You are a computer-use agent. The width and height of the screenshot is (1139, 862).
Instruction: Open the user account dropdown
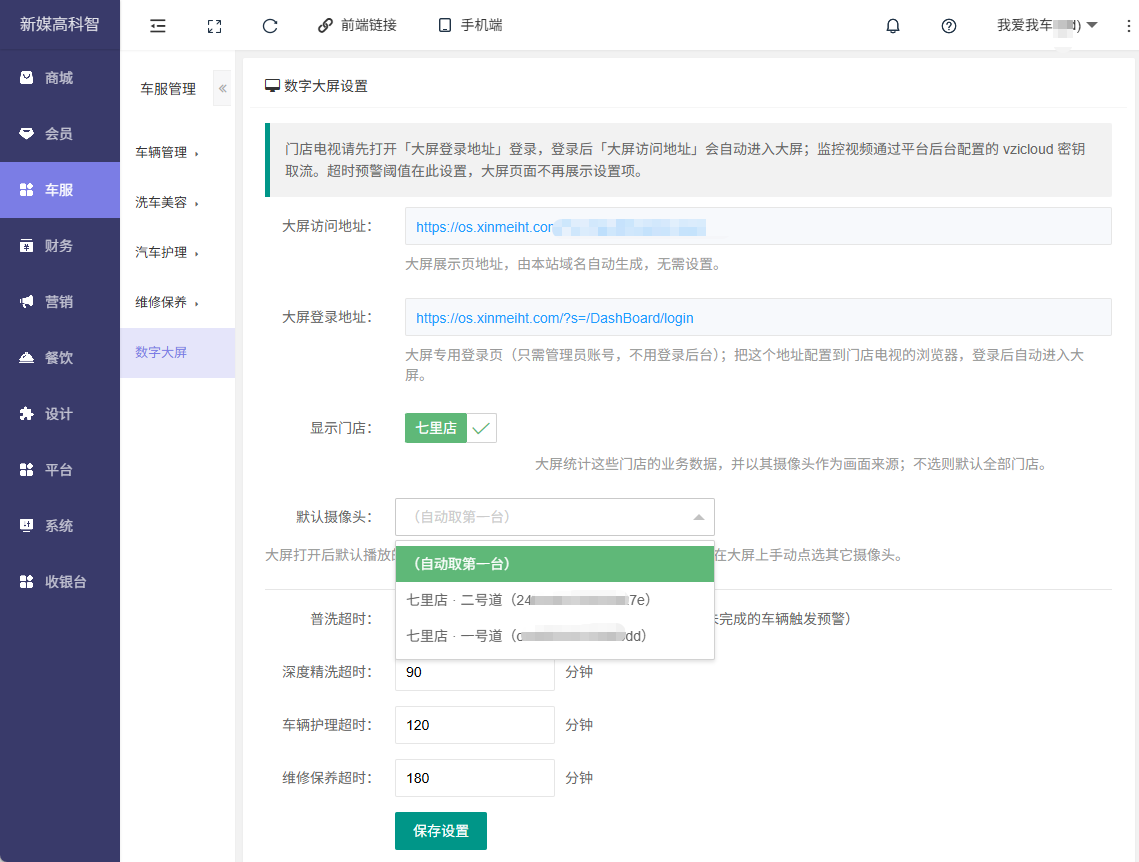(1047, 25)
